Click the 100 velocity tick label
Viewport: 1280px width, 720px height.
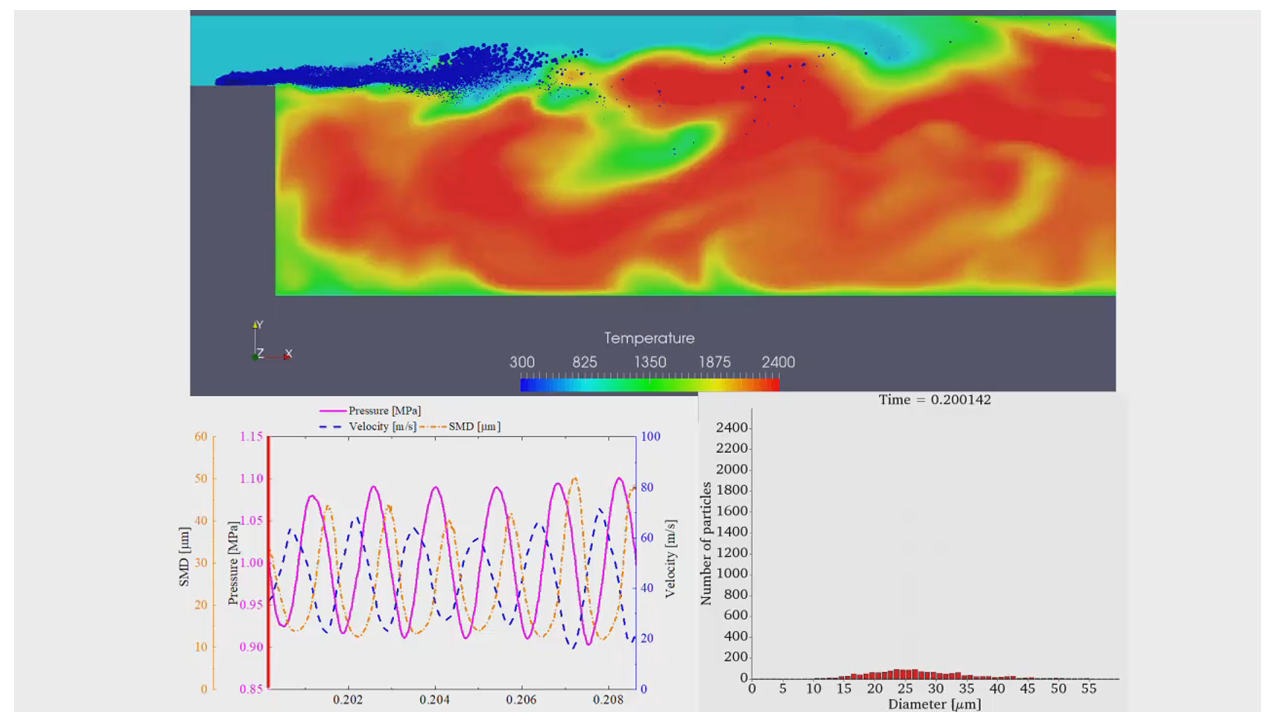[650, 437]
